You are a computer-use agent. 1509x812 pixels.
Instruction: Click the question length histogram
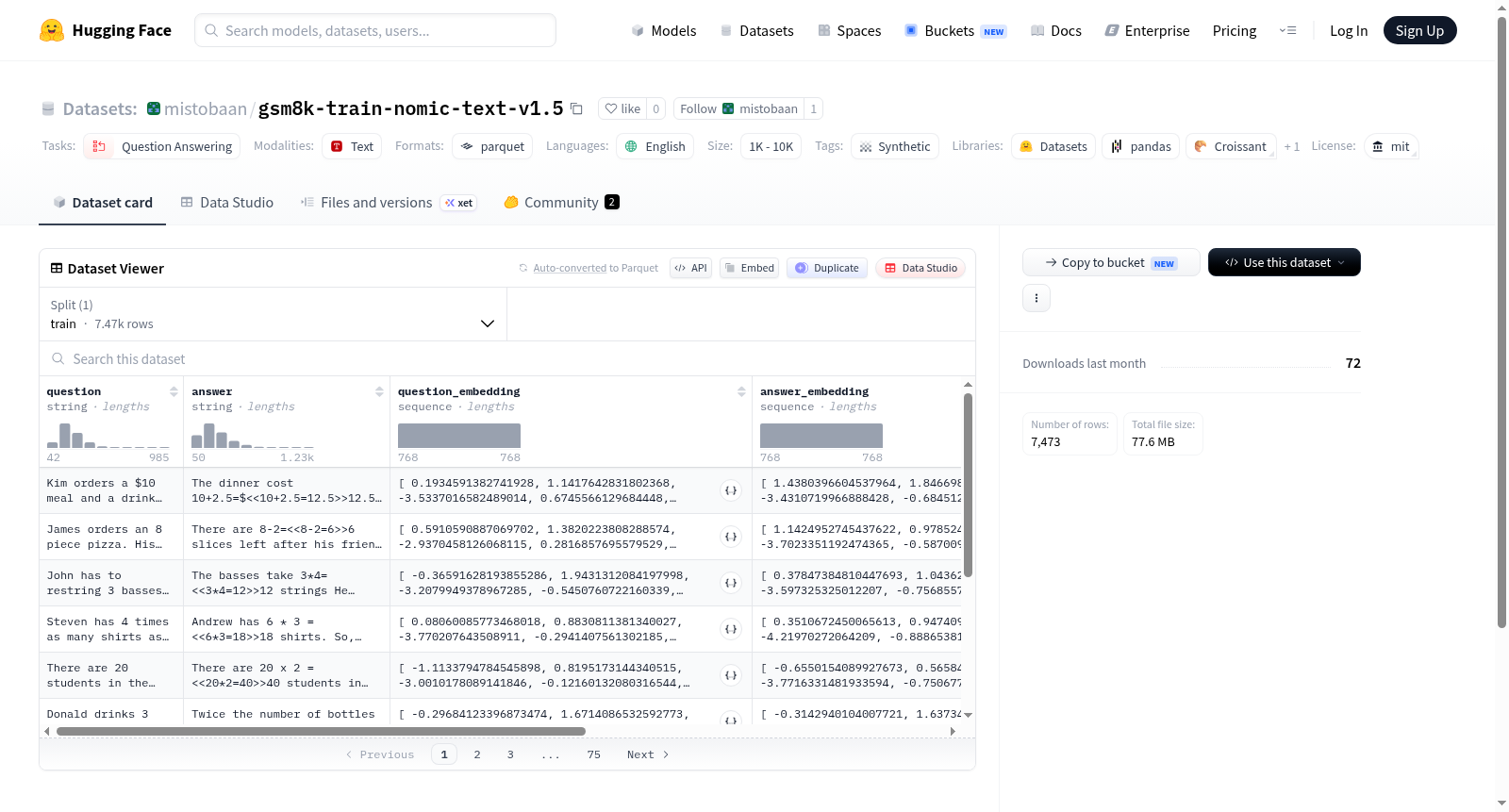click(x=108, y=436)
